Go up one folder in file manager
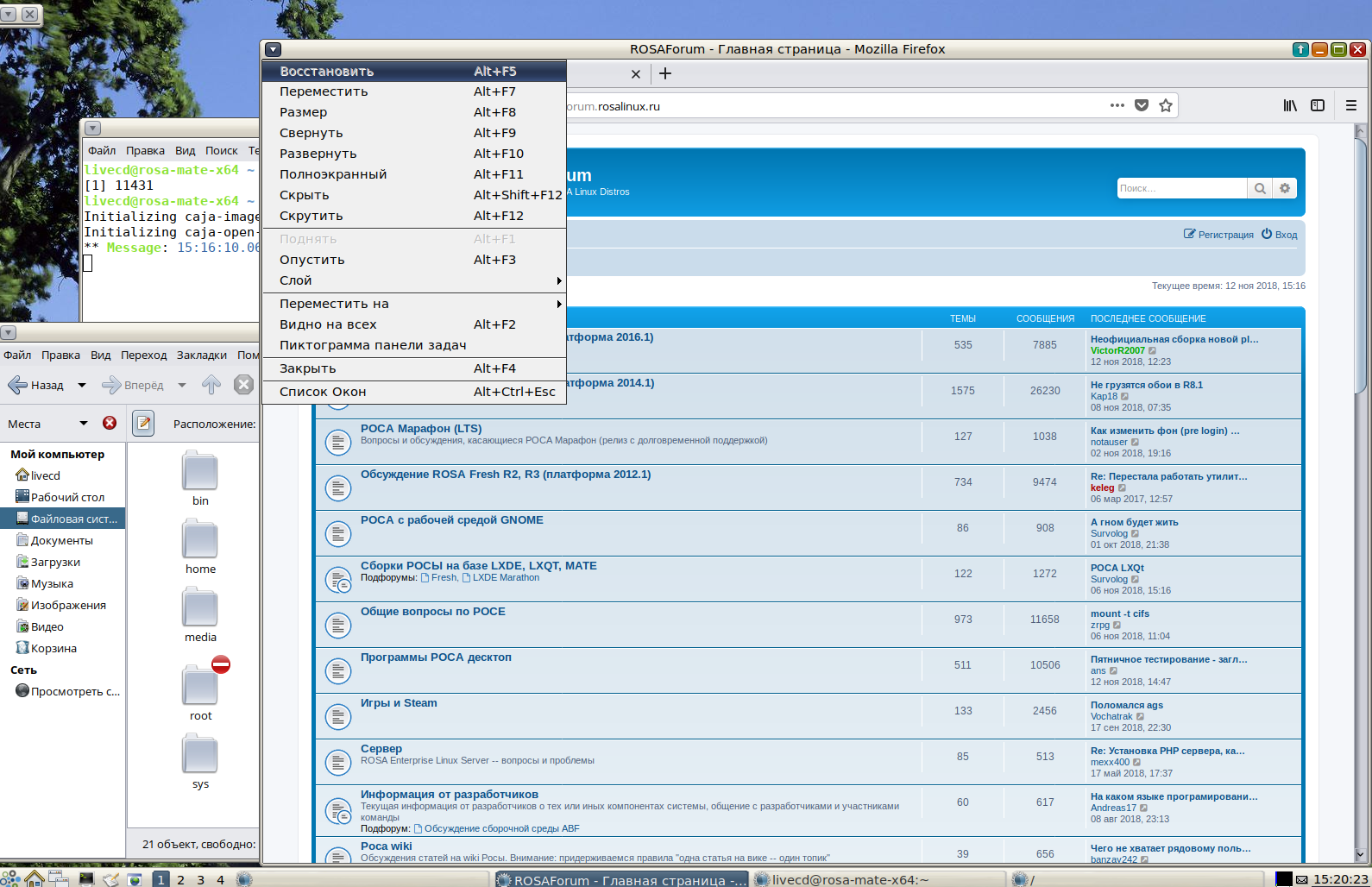Screen dimensions: 1372x887 (x=211, y=385)
